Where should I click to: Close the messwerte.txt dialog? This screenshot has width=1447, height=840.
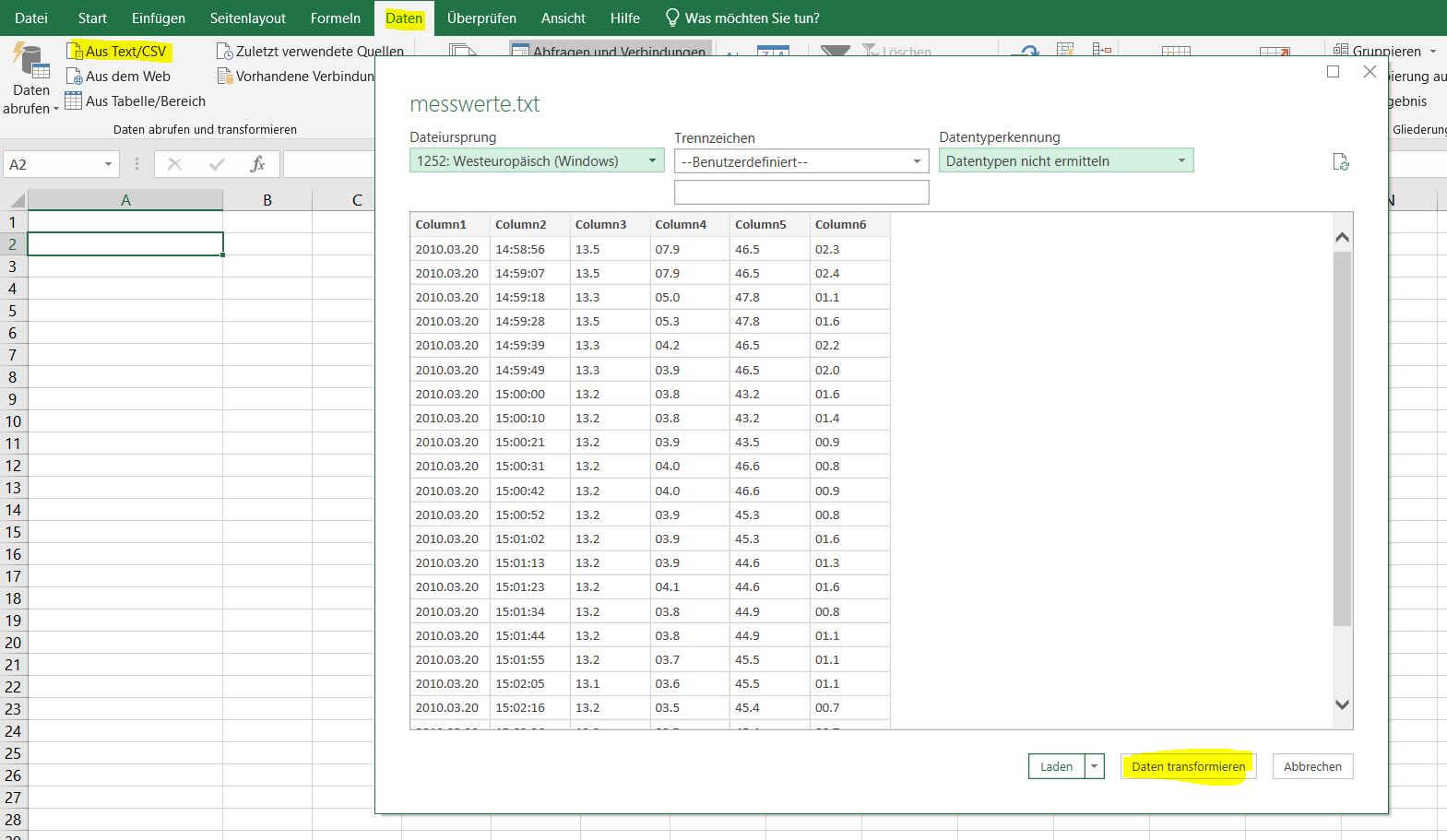1370,71
